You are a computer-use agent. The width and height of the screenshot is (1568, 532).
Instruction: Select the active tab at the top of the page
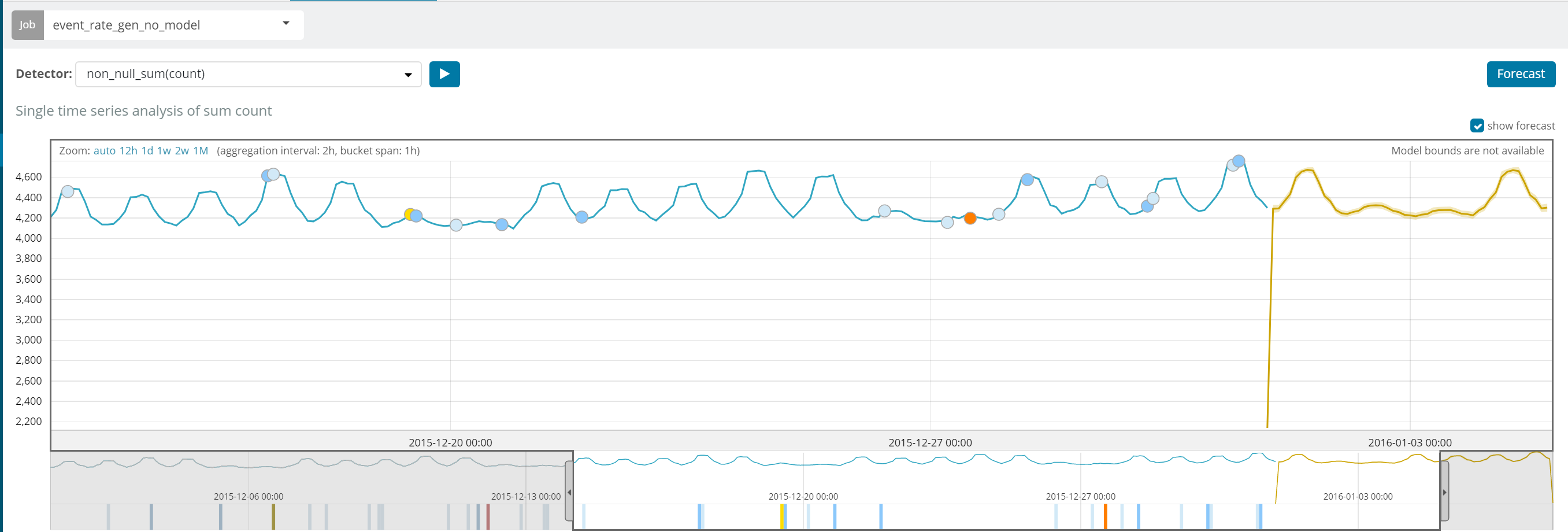point(365,2)
